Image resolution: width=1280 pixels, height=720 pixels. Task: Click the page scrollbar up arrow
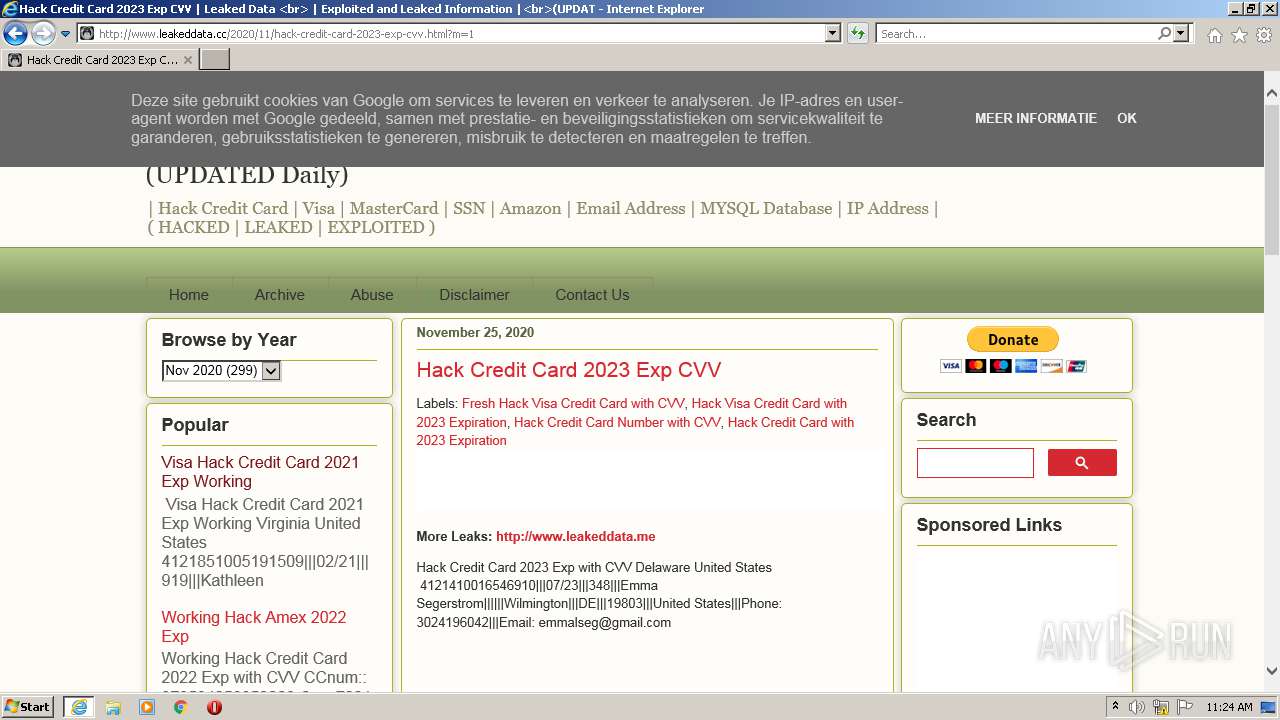tap(1272, 94)
